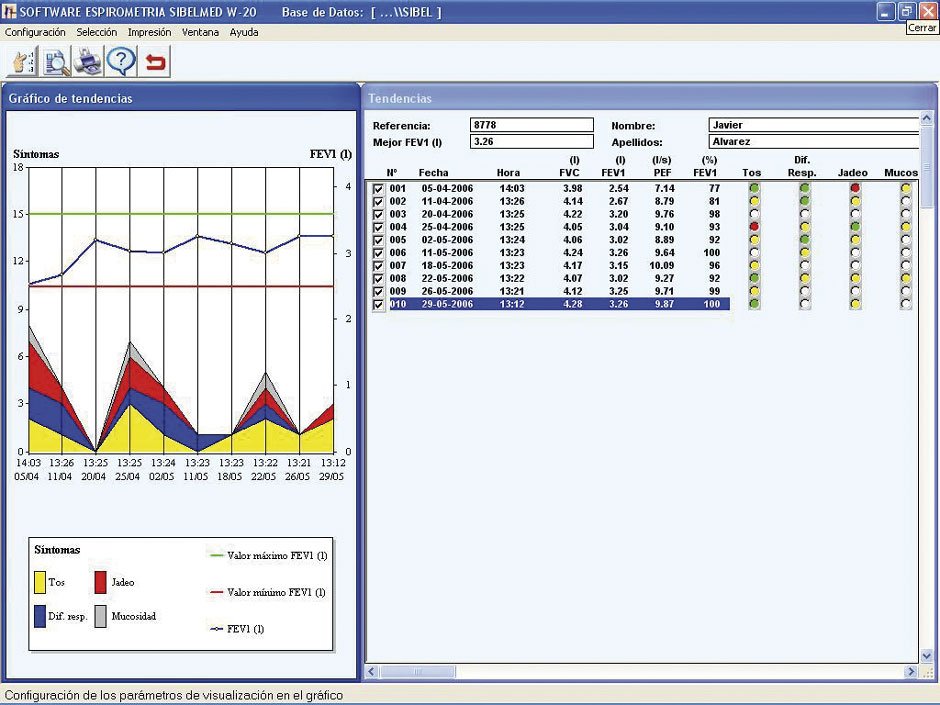Click the printer icon in the toolbar
The height and width of the screenshot is (705, 940).
88,62
